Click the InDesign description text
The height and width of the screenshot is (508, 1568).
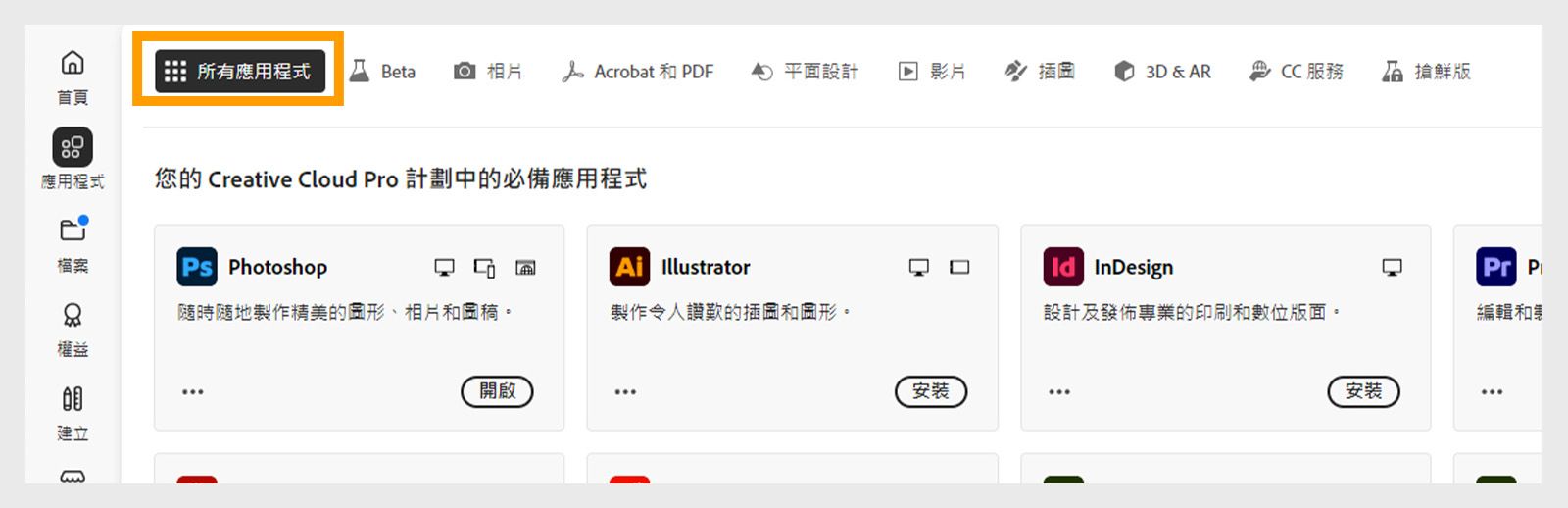pos(1192,312)
